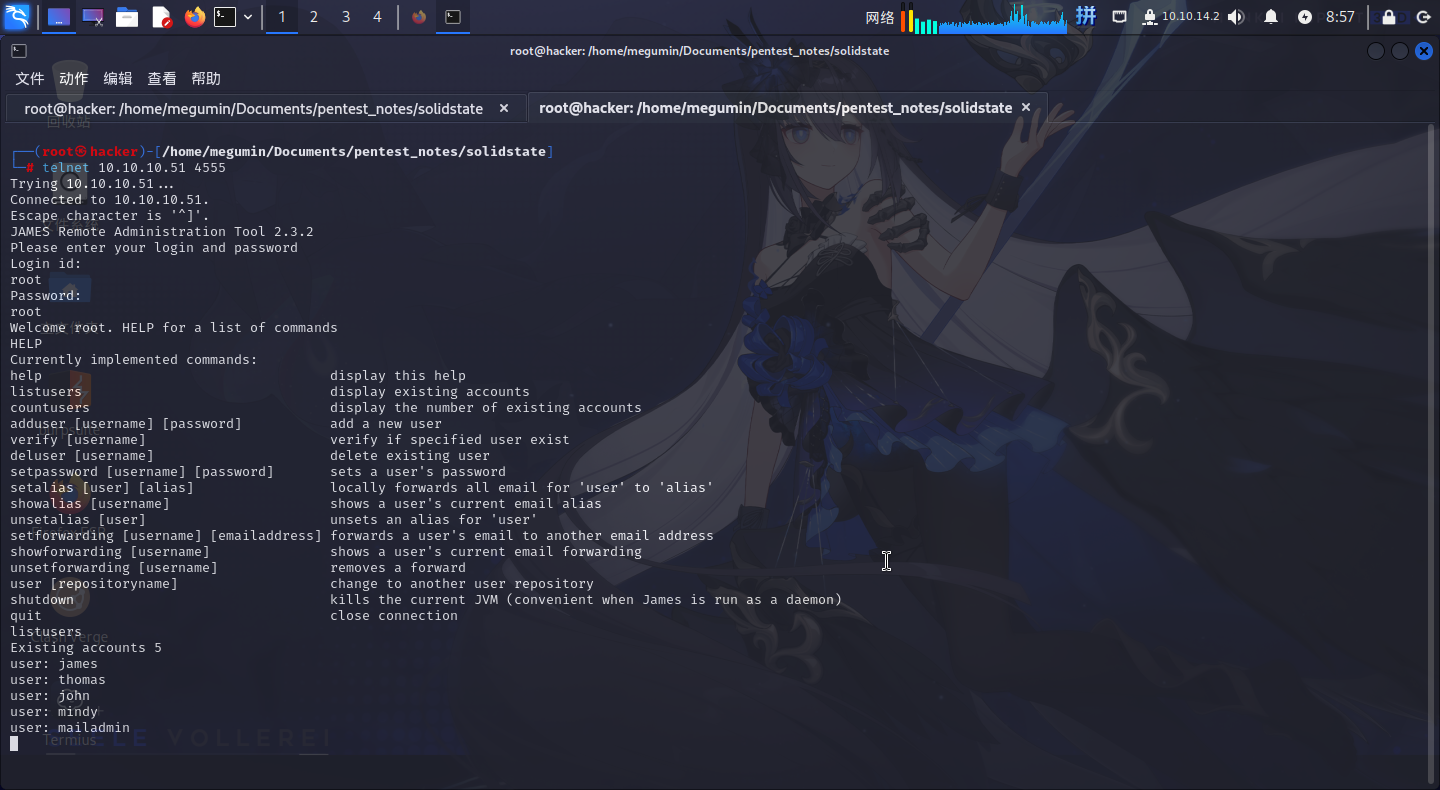This screenshot has width=1440, height=790.
Task: Click 'setforwarding [username] [emailaddress]' line
Action: click(x=166, y=536)
